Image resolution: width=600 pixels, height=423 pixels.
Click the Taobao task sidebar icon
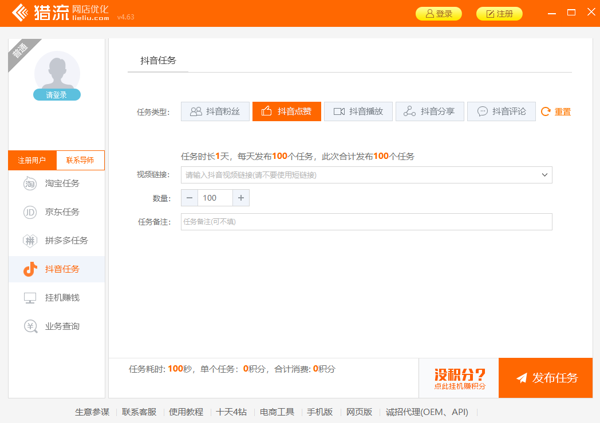30,184
